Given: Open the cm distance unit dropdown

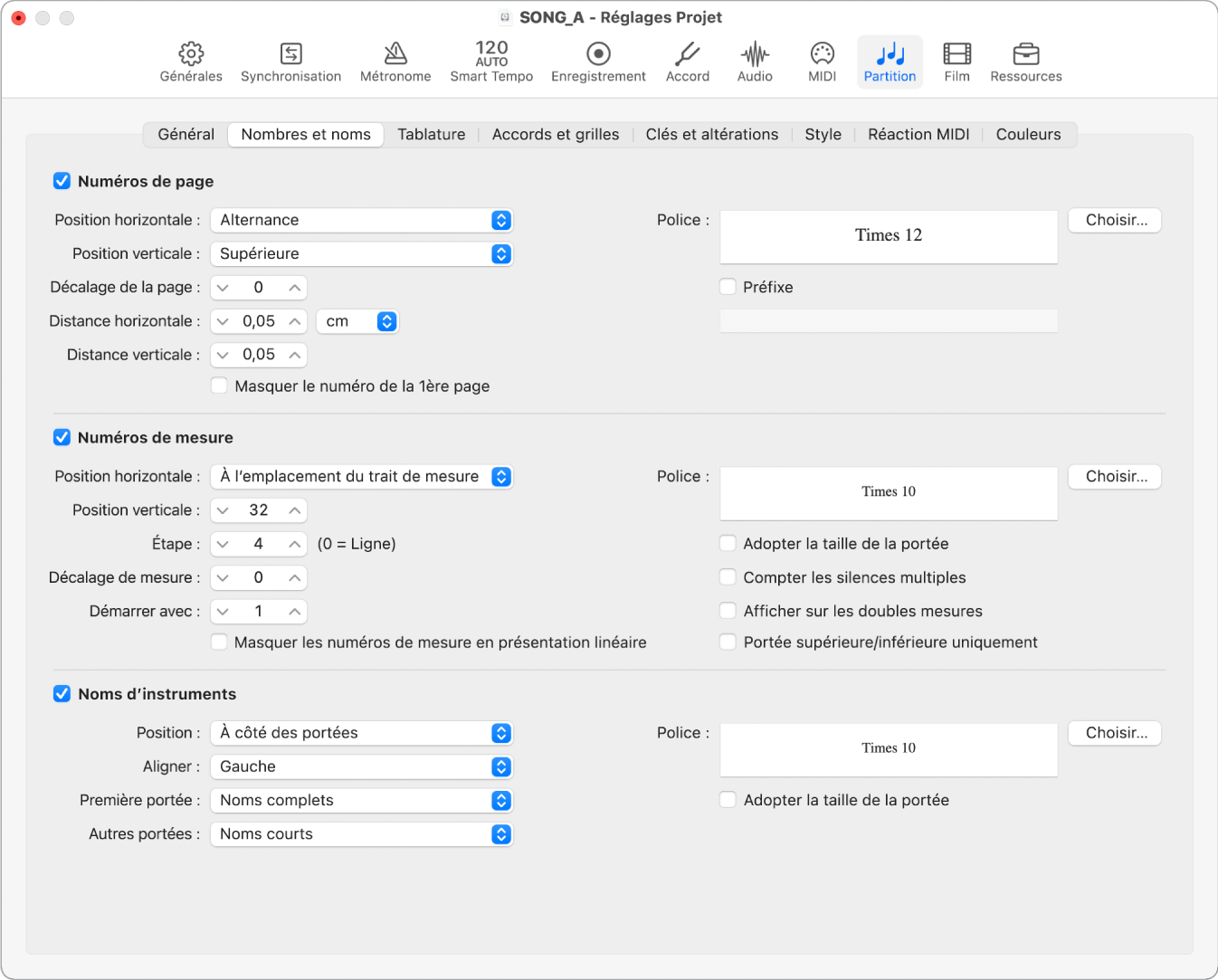Looking at the screenshot, I should [357, 321].
